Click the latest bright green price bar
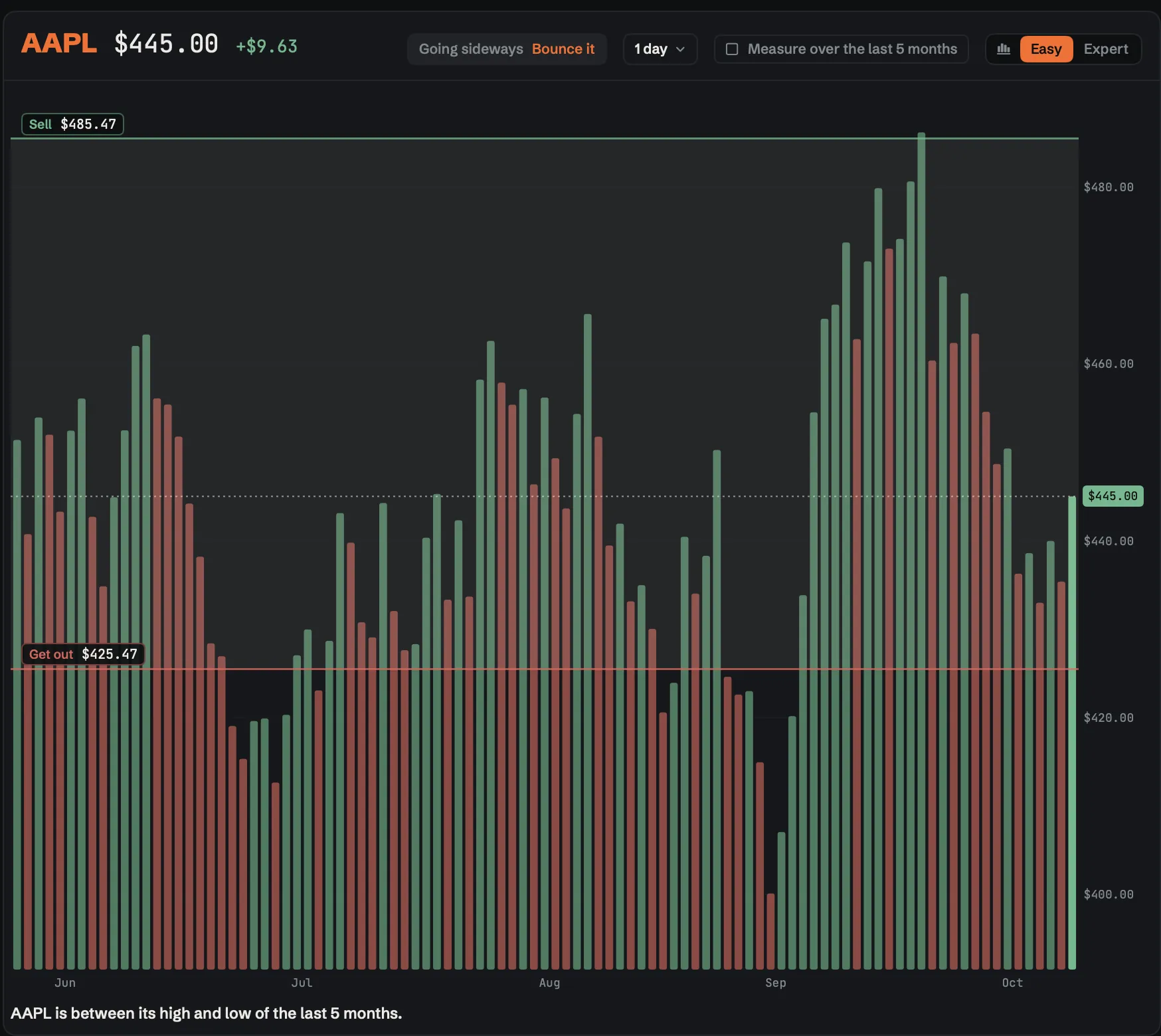Viewport: 1161px width, 1036px height. [x=1072, y=733]
